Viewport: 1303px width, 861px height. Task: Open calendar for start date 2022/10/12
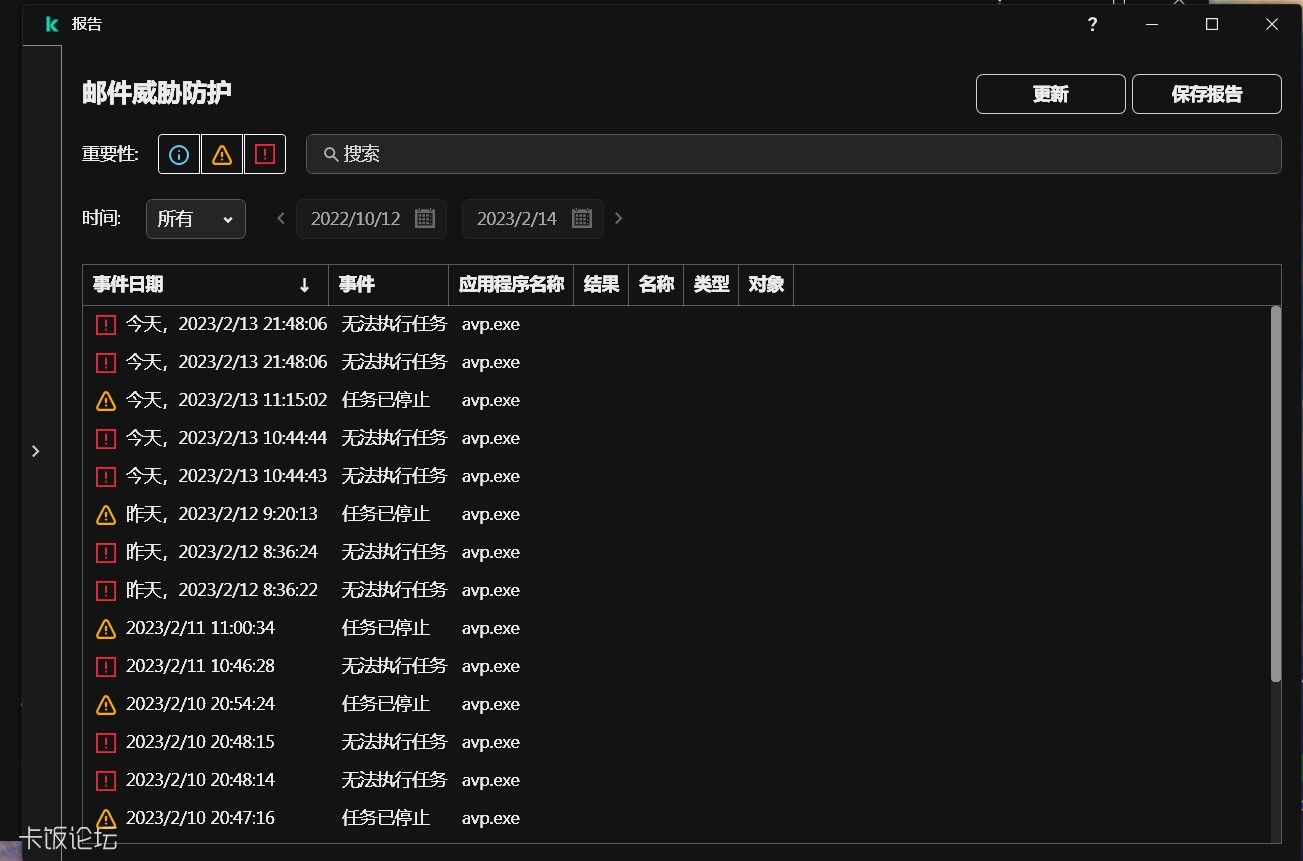tap(425, 218)
